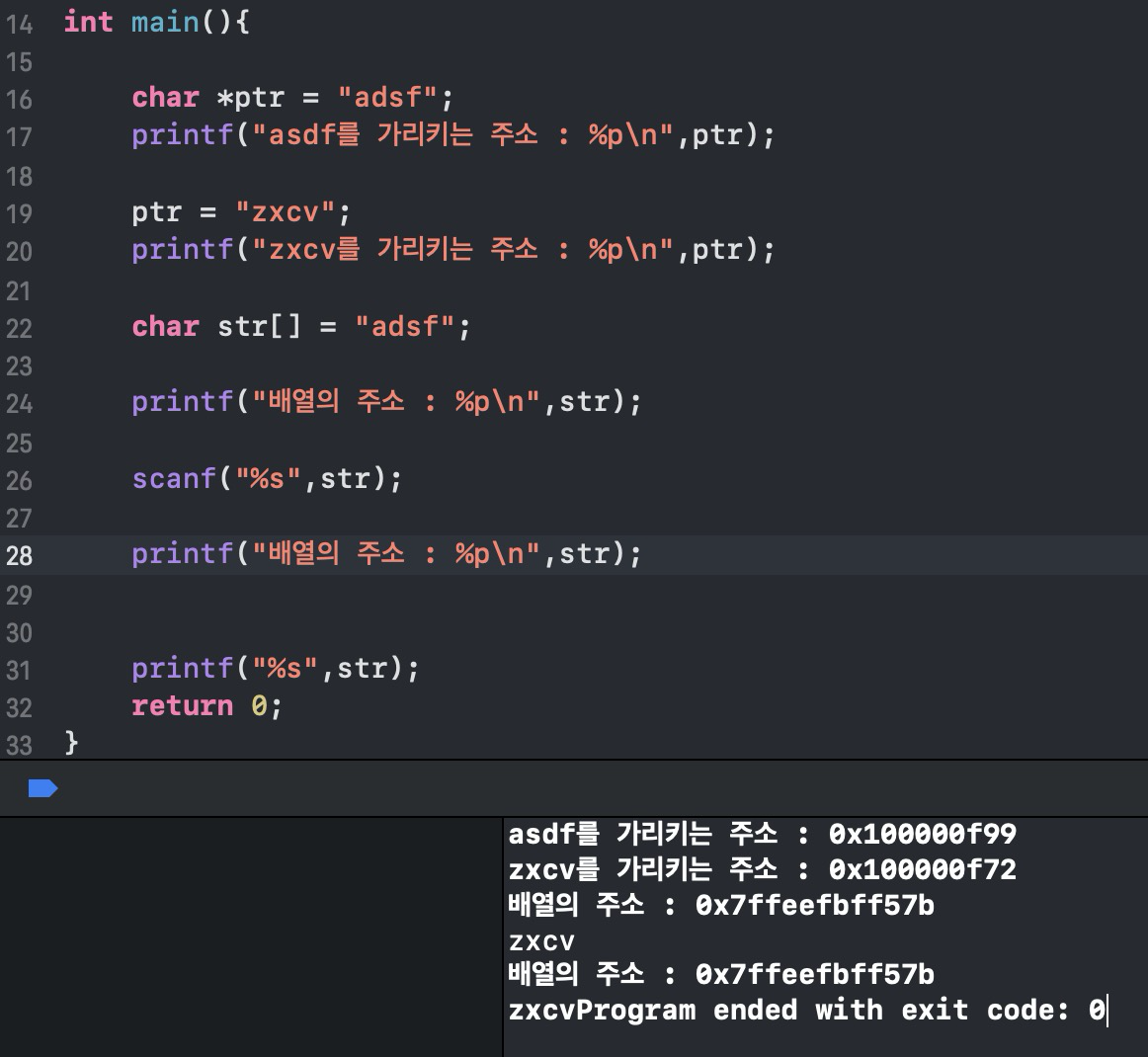Click console output '0x100000f72' address

point(923,870)
